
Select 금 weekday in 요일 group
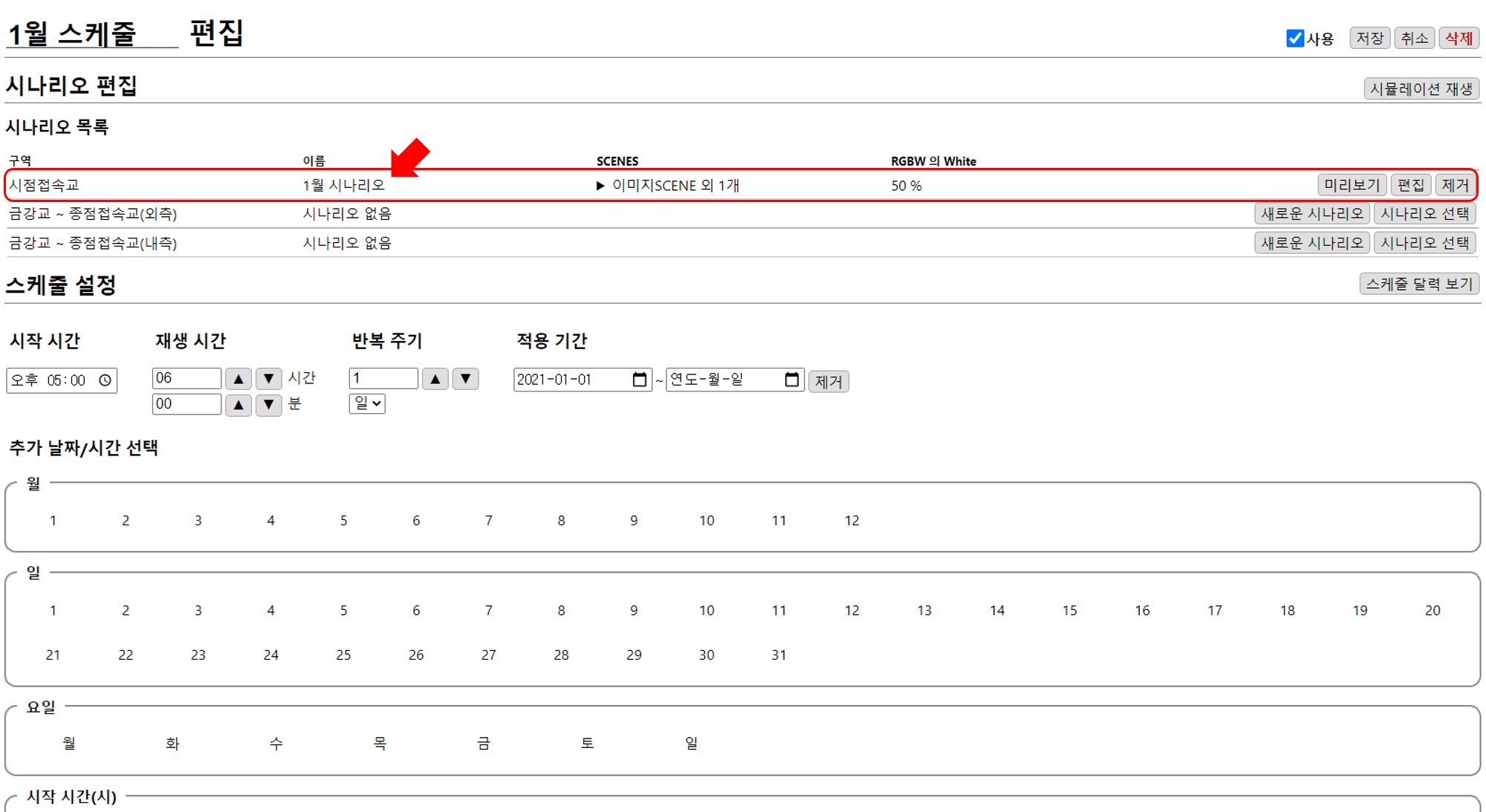(x=484, y=744)
